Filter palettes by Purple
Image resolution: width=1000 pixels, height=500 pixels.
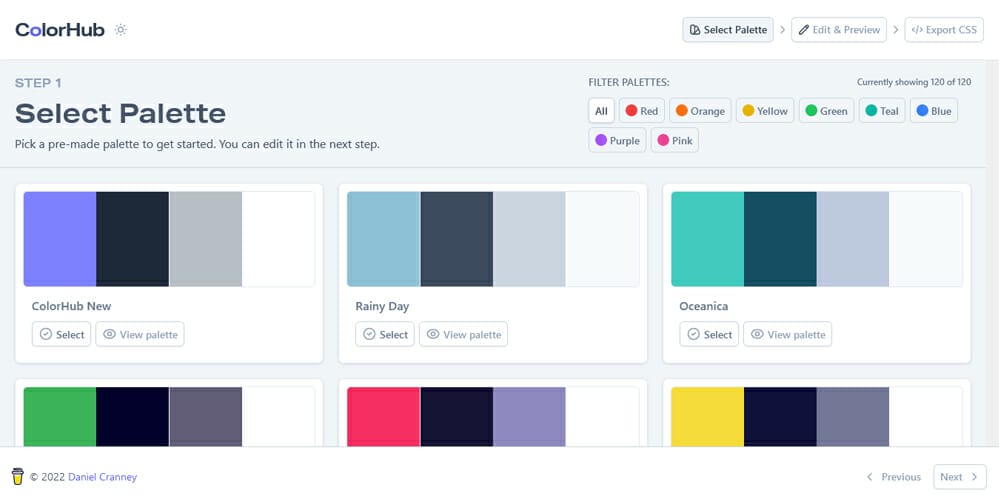click(617, 140)
